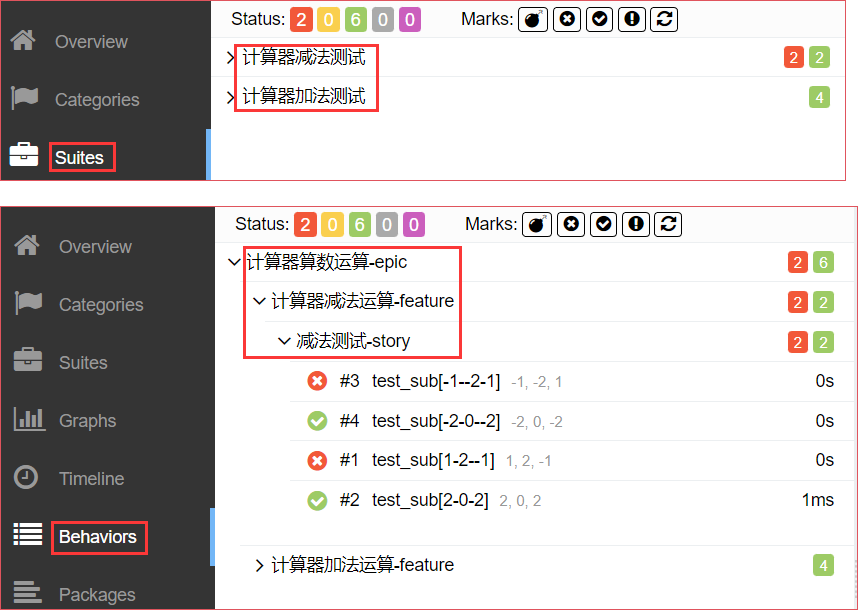The height and width of the screenshot is (611, 859).
Task: Toggle the new-passed checkmark mark in the bottom panel
Action: [x=604, y=224]
